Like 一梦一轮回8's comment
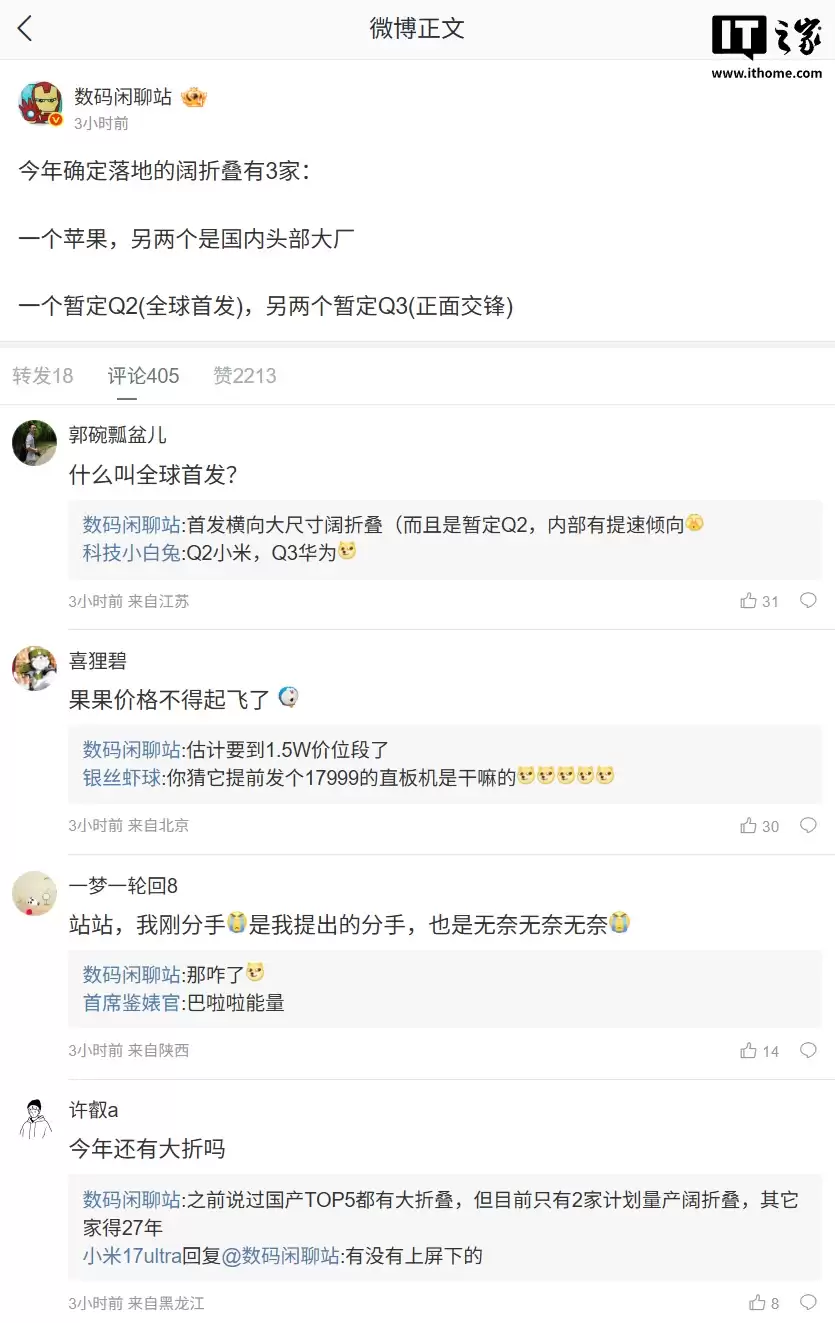 click(748, 1051)
